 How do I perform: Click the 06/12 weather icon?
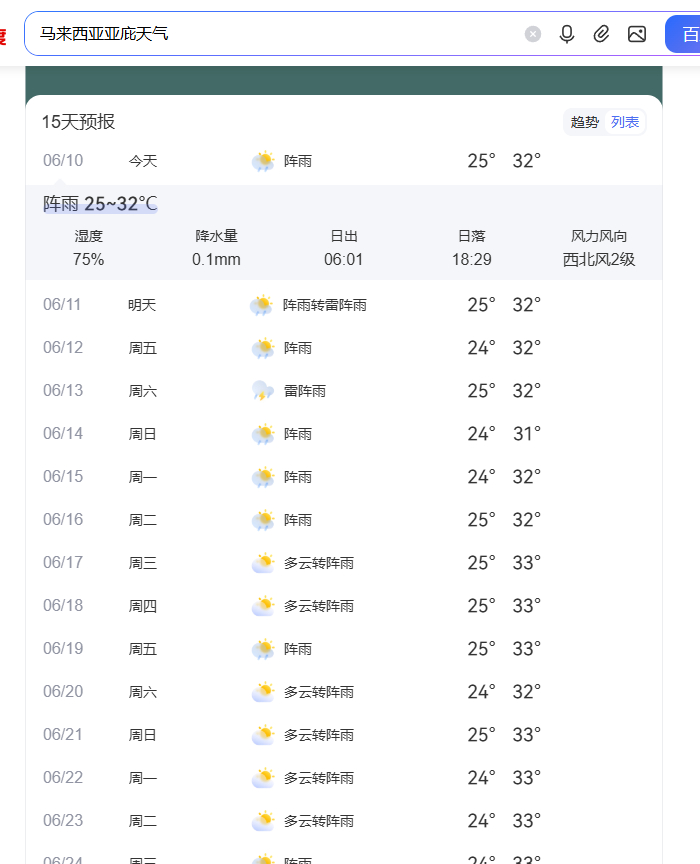263,348
